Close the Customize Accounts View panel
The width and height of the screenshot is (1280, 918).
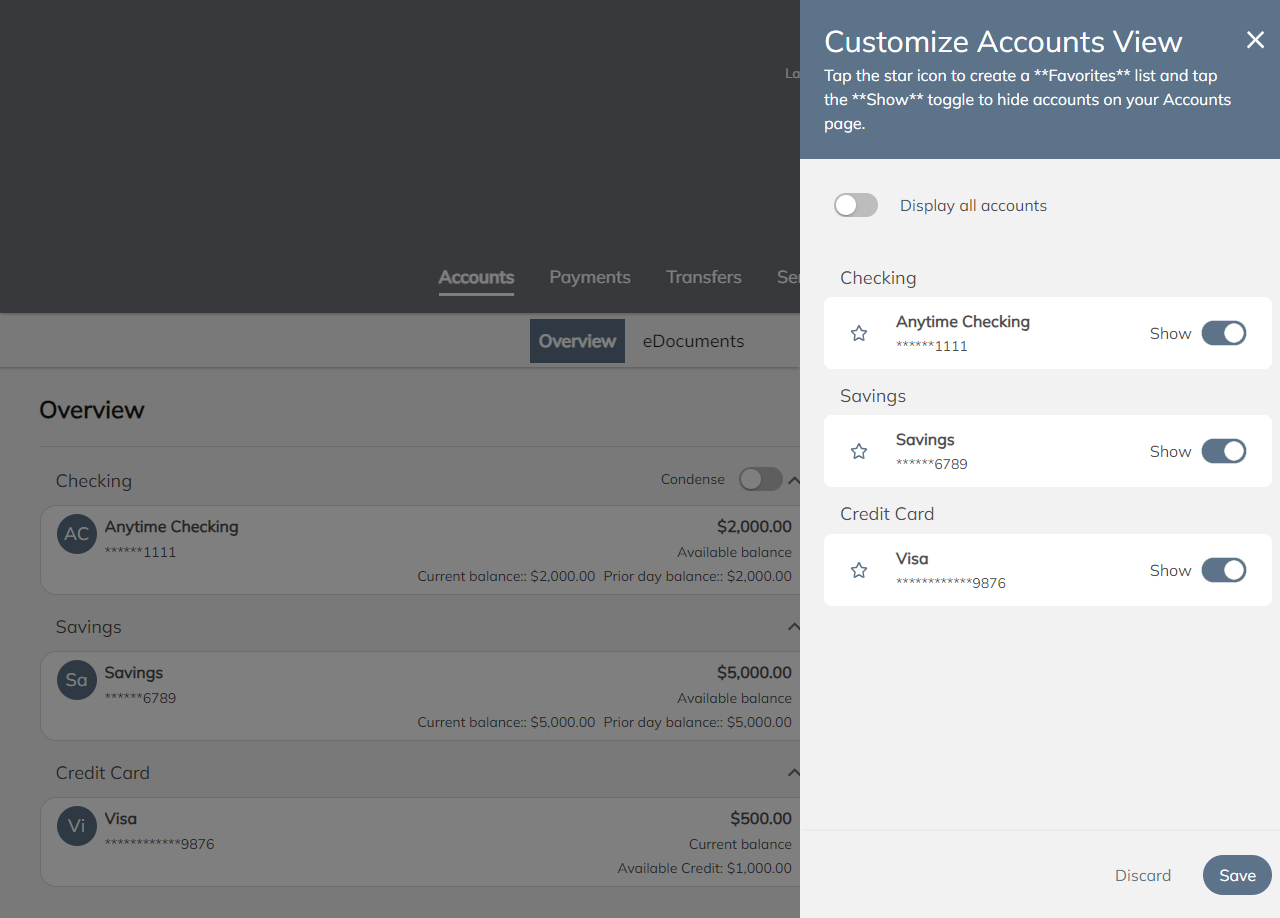point(1255,40)
